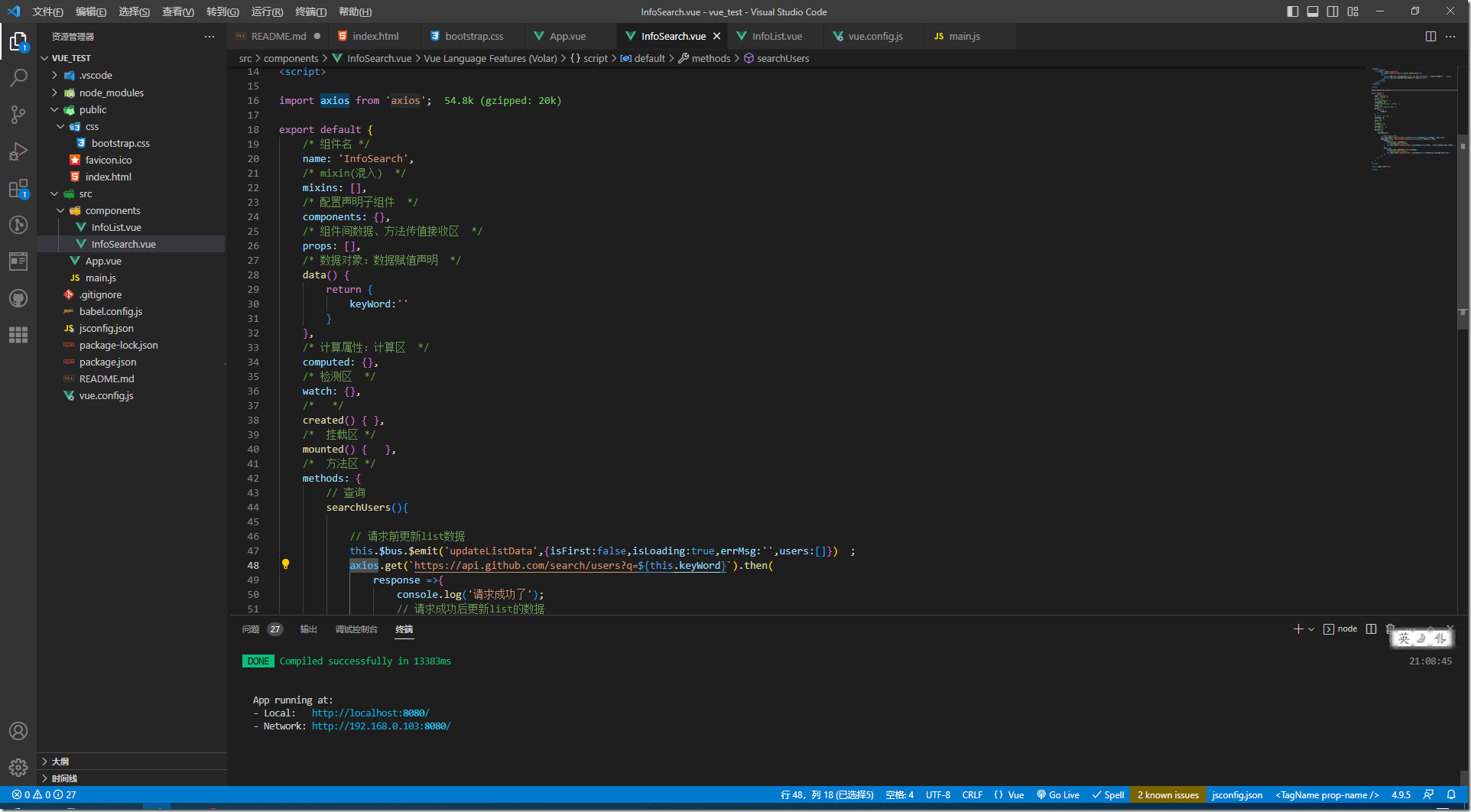Click the new terminal plus icon
The width and height of the screenshot is (1471, 812).
pos(1297,628)
